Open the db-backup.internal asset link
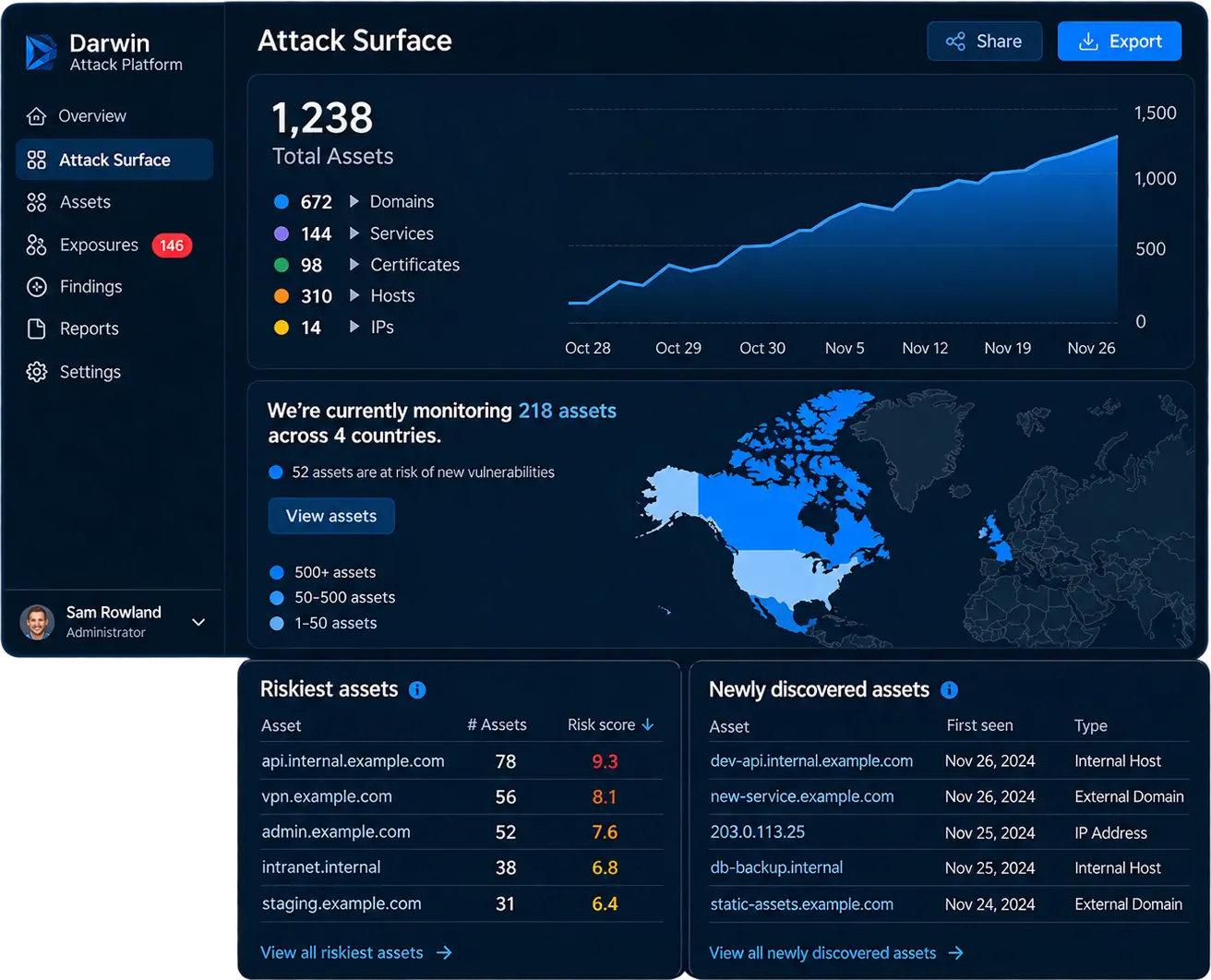1211x980 pixels. point(776,867)
